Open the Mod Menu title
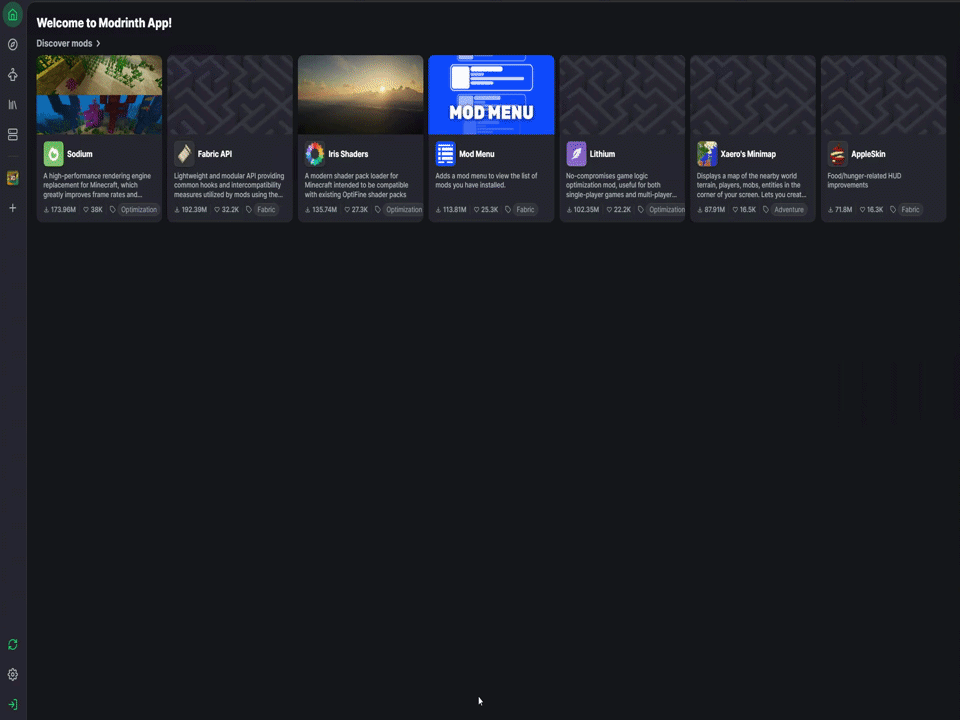Image resolution: width=960 pixels, height=720 pixels. pos(476,154)
